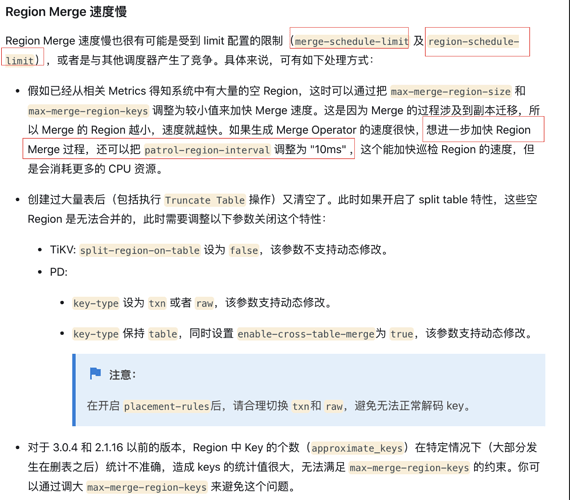This screenshot has height=500, width=570.
Task: Click max-merge-region-size code in first bullet
Action: (x=451, y=91)
